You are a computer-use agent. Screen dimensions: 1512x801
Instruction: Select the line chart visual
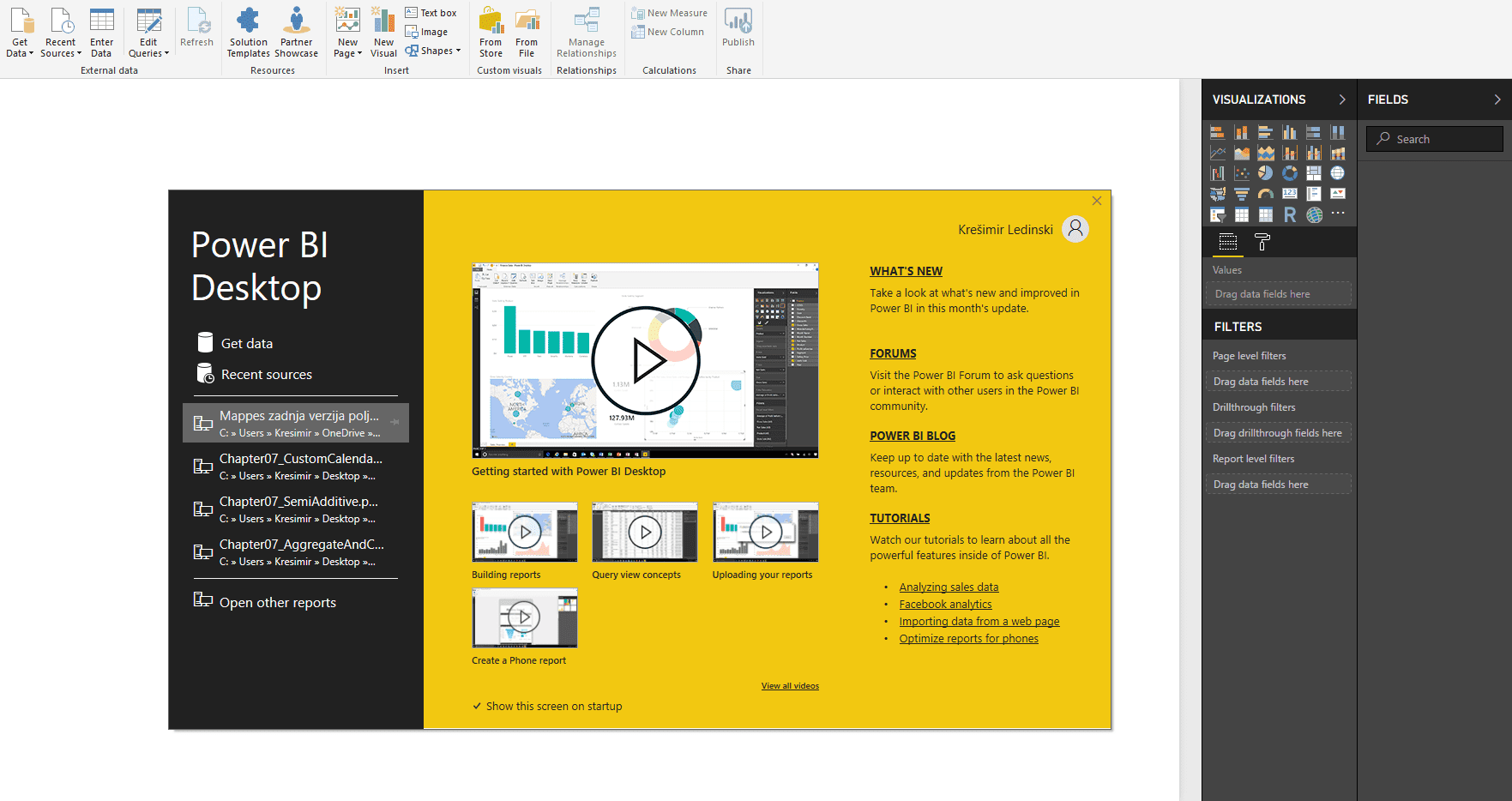(x=1217, y=153)
